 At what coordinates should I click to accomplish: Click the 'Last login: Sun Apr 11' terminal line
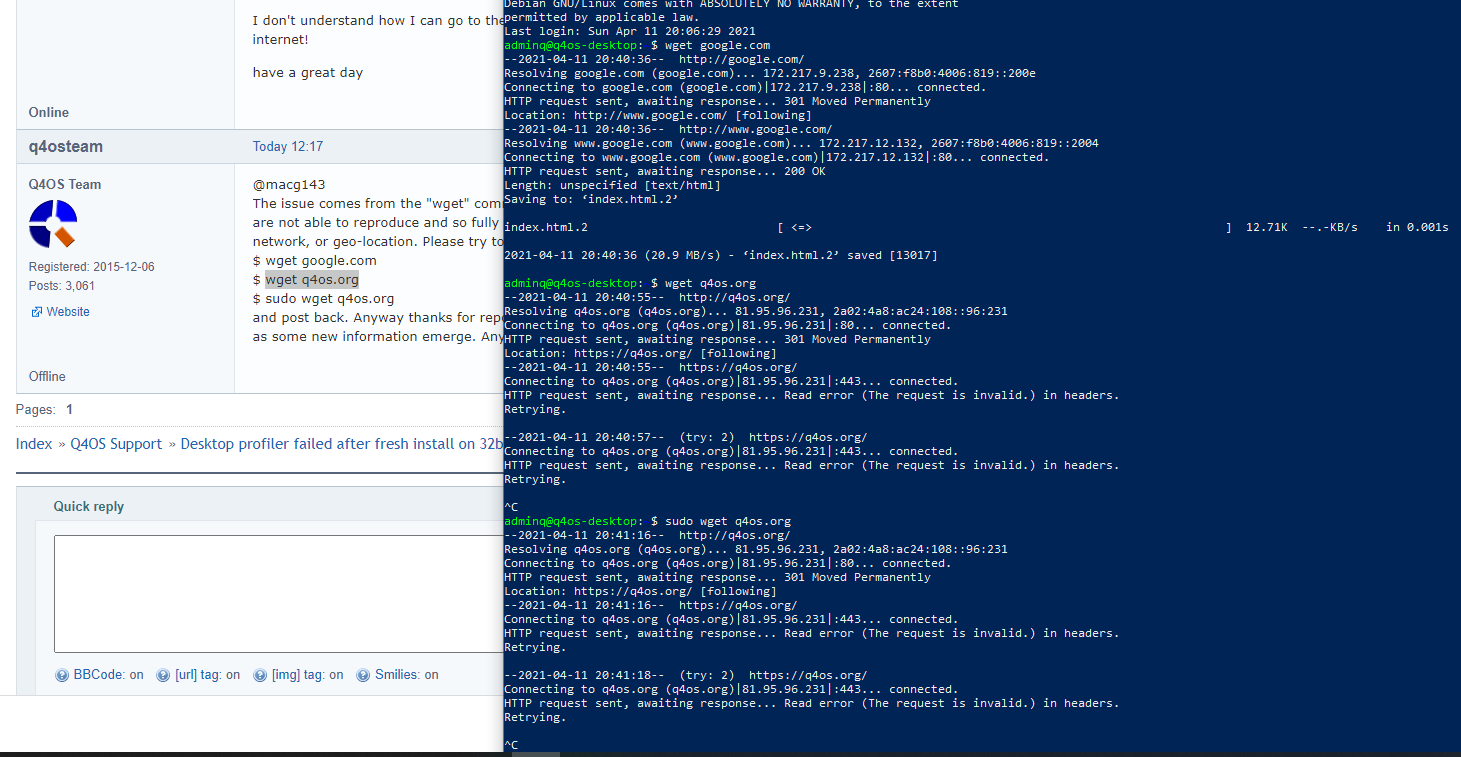coord(630,31)
